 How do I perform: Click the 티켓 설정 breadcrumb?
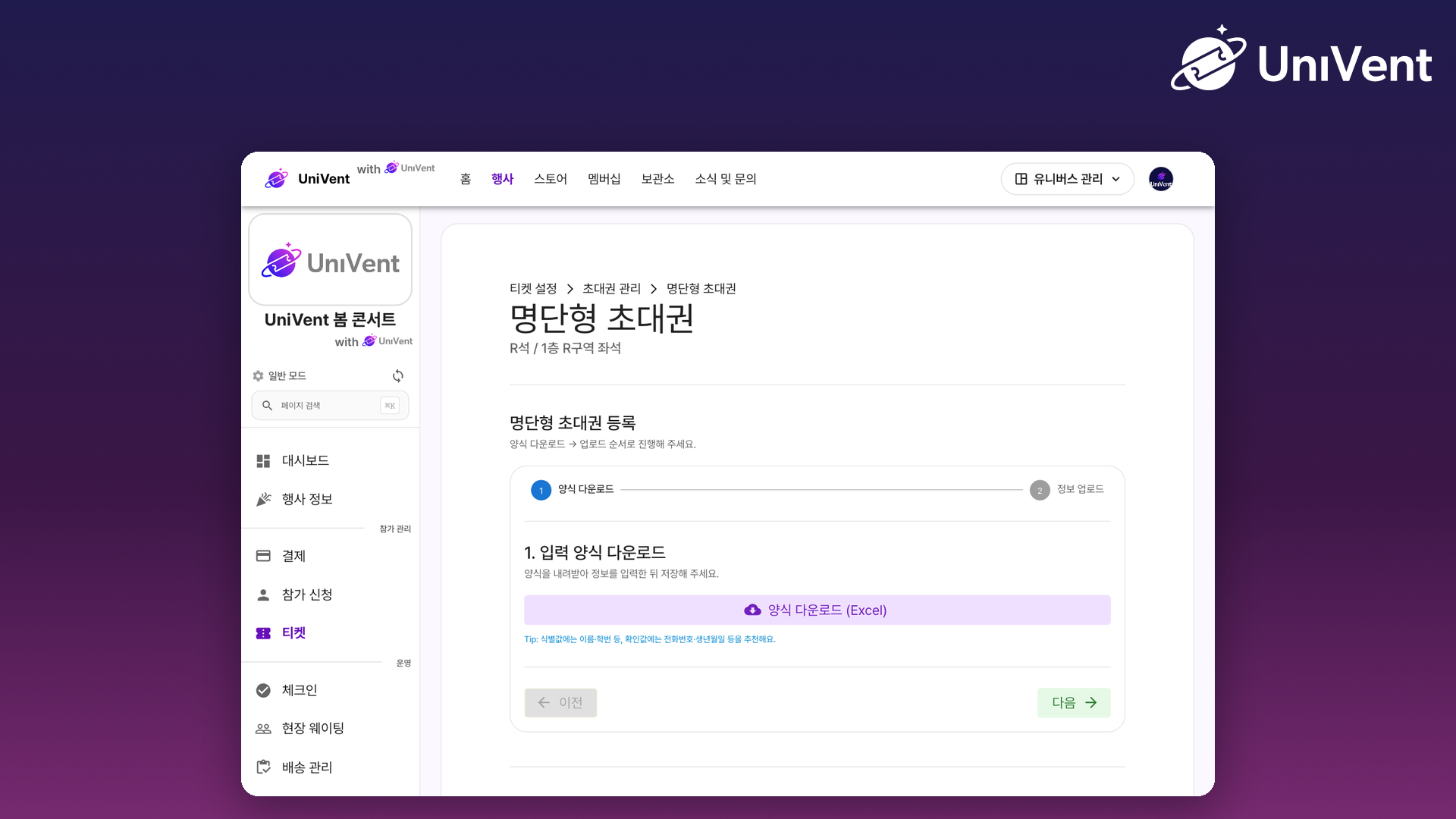click(x=533, y=289)
